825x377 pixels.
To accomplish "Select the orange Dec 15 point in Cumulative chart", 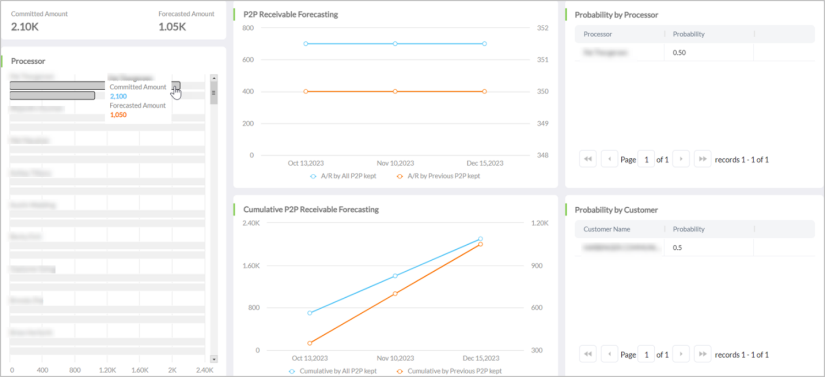I will coord(480,244).
